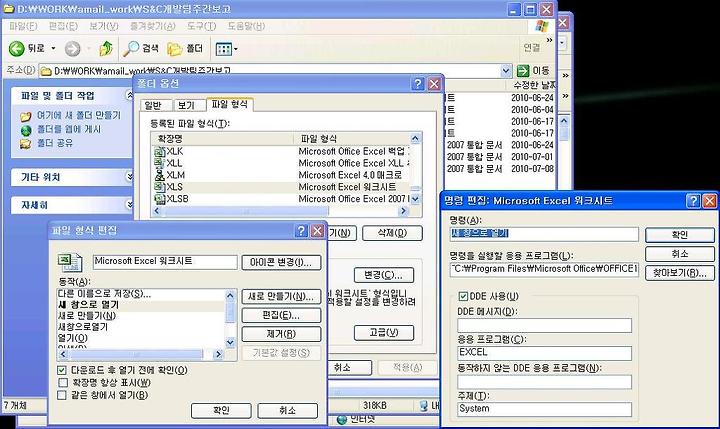Click the 응용 프로그램(C) EXCEL field
This screenshot has height=429, width=720.
click(544, 353)
